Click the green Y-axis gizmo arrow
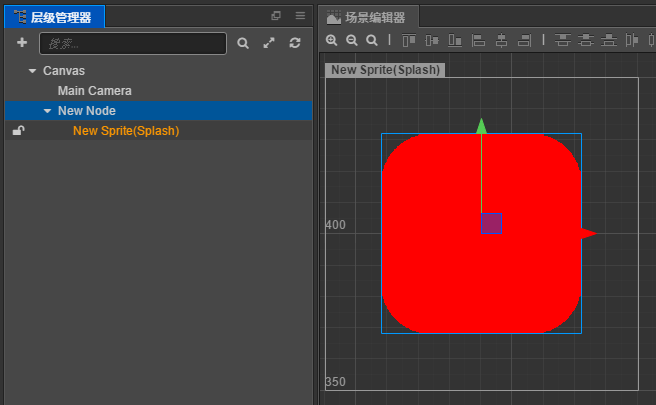The height and width of the screenshot is (405, 656). tap(482, 126)
